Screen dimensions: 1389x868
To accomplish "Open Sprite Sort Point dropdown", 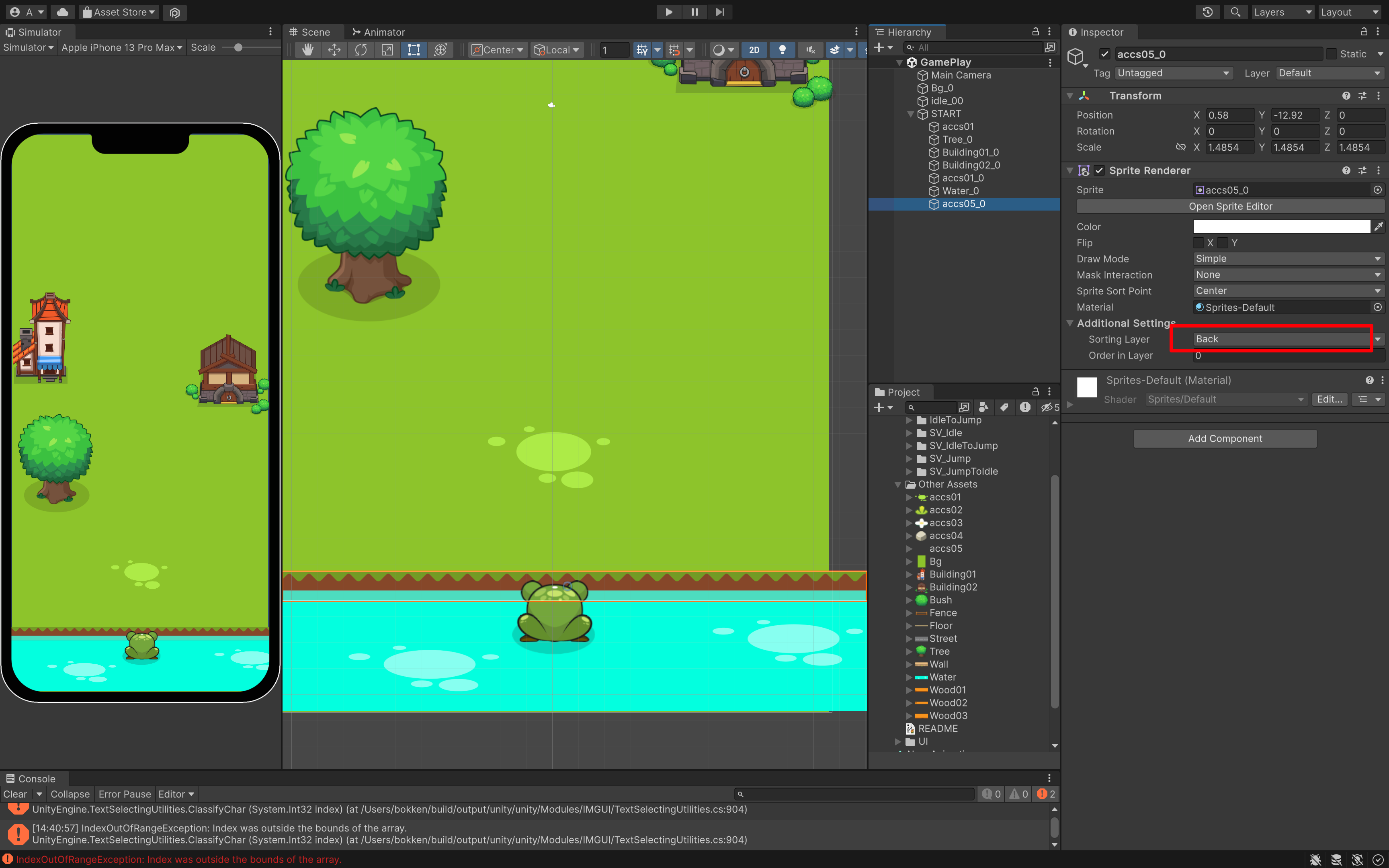I will pos(1289,291).
